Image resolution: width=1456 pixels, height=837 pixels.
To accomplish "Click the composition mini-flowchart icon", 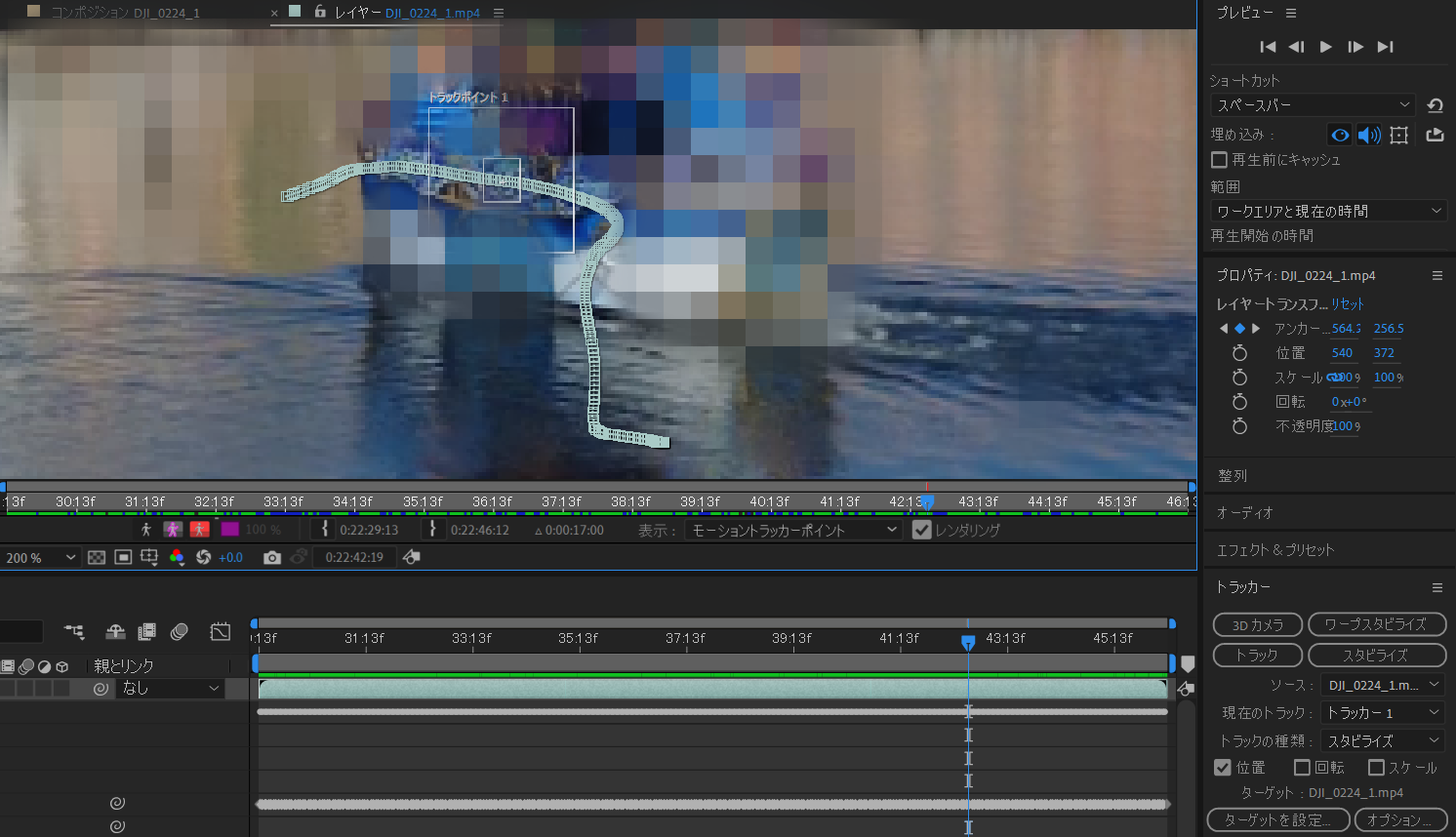I will pos(410,557).
